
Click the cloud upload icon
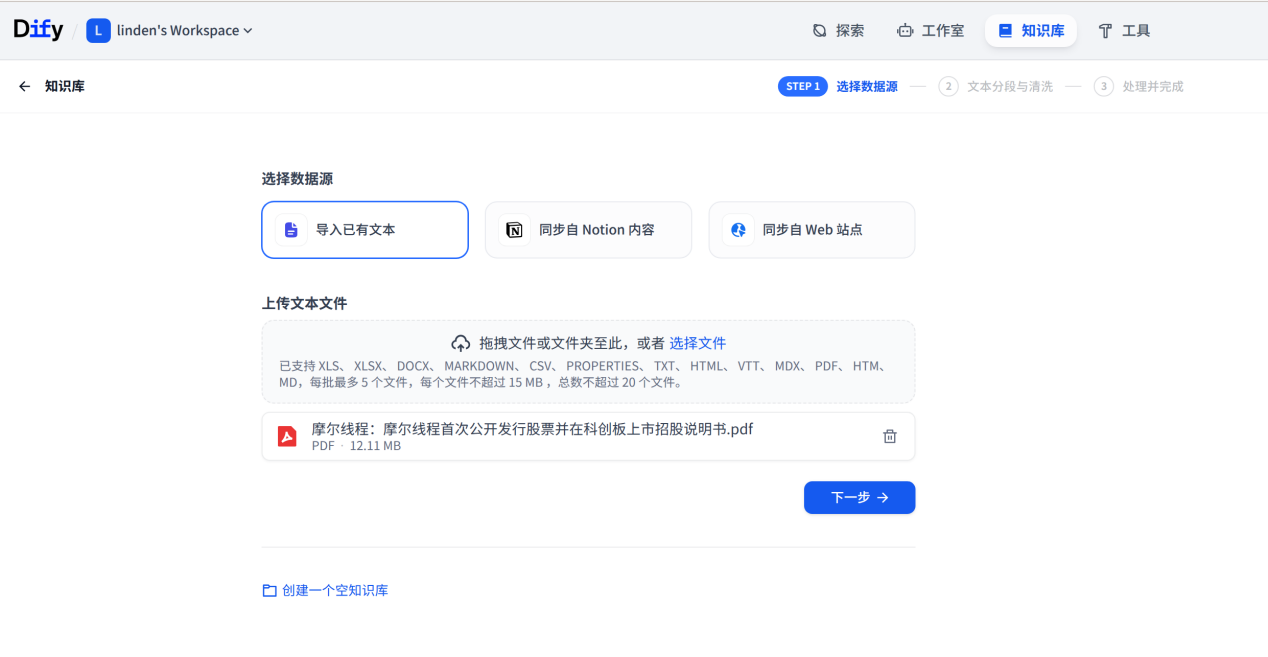(x=461, y=343)
